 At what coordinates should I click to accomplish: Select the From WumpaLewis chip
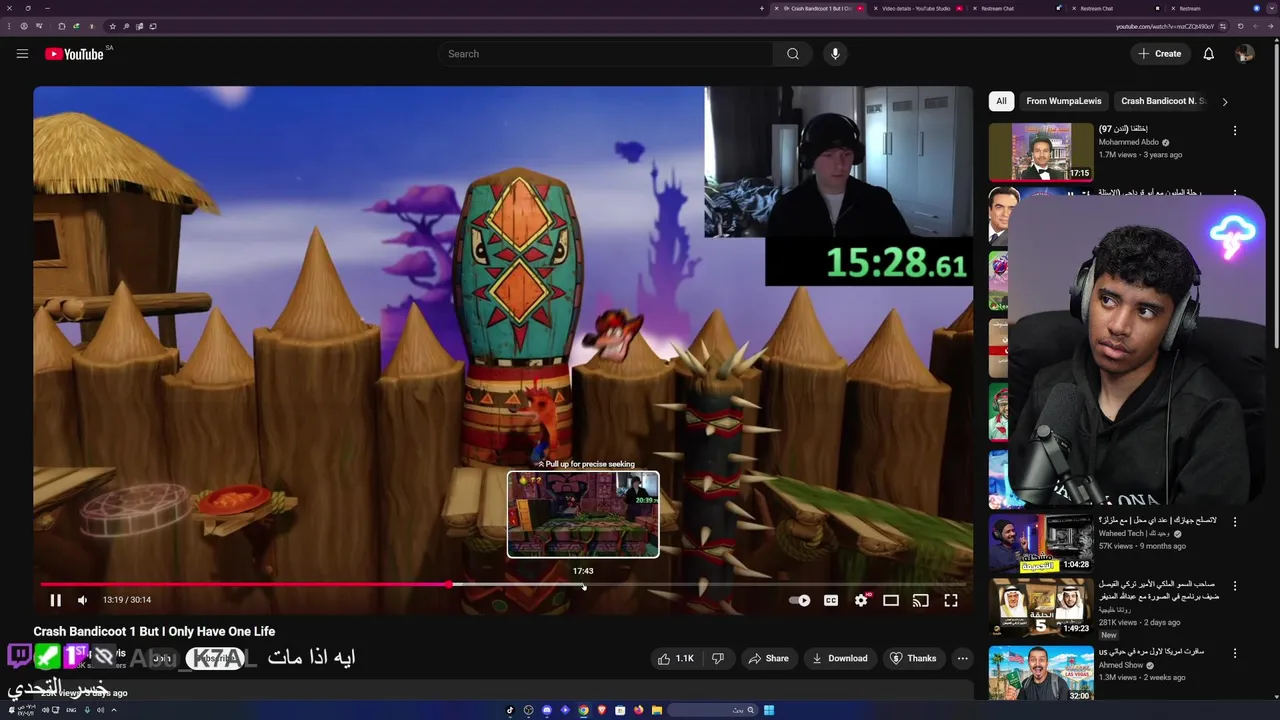1063,101
